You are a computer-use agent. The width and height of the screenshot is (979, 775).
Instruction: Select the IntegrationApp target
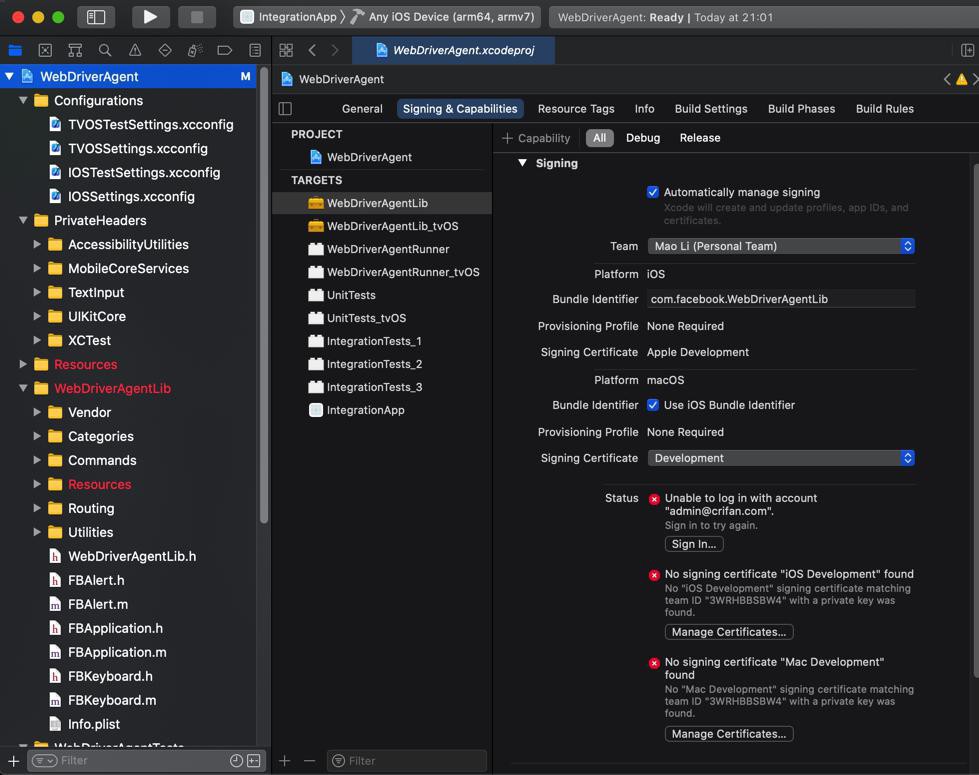click(382, 410)
